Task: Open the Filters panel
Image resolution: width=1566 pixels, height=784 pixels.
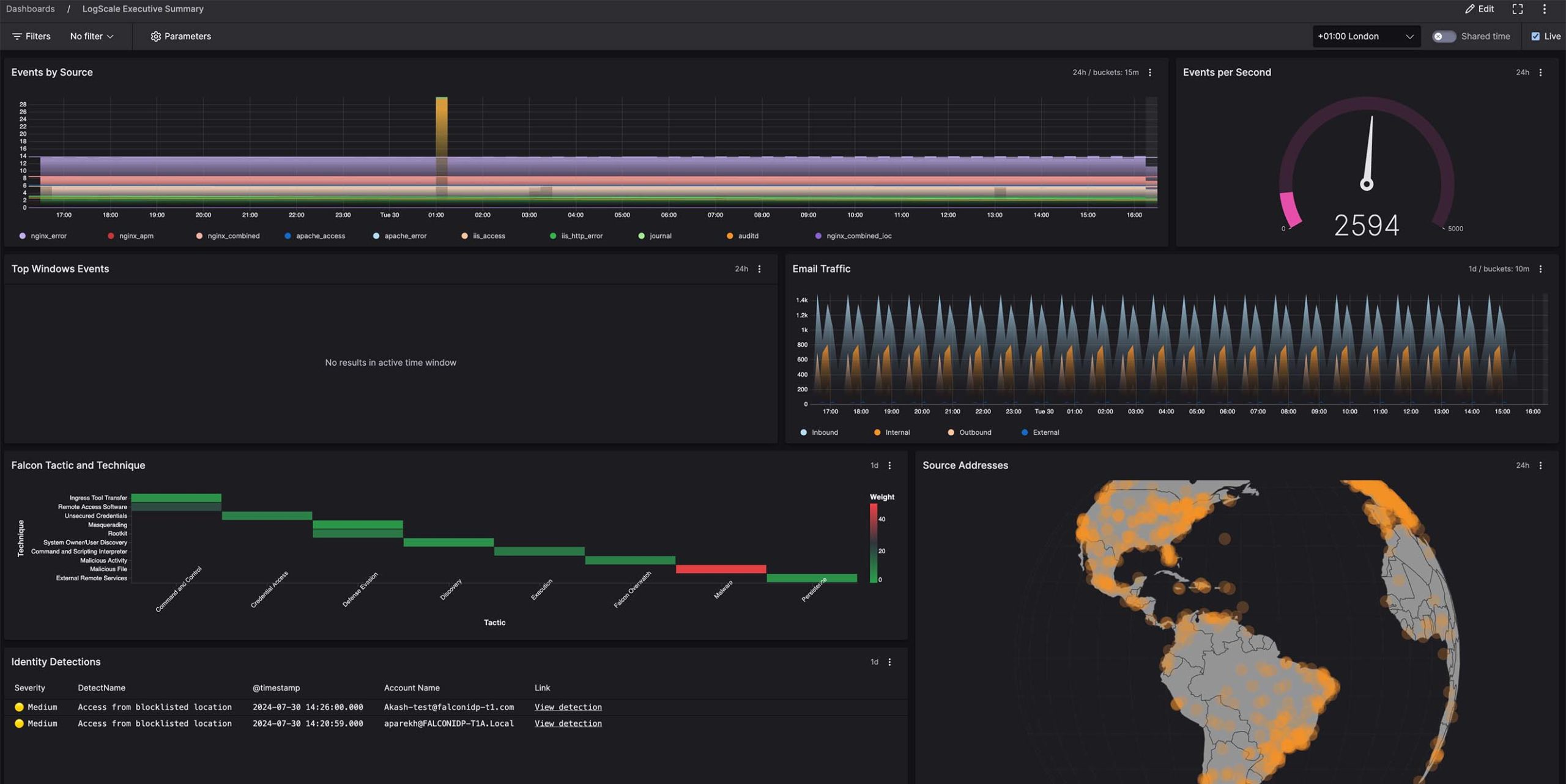Action: (31, 36)
